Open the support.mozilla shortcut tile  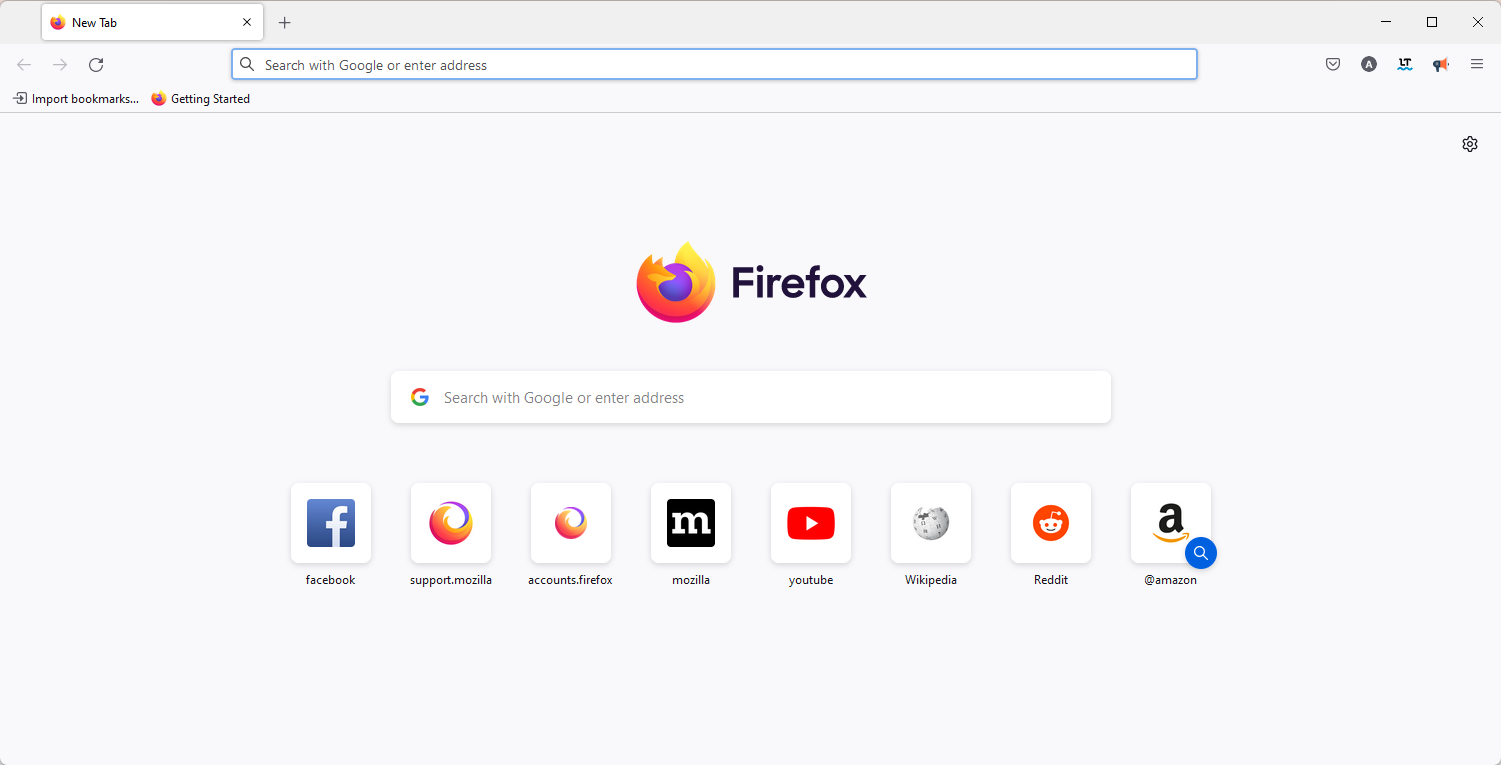(x=451, y=523)
